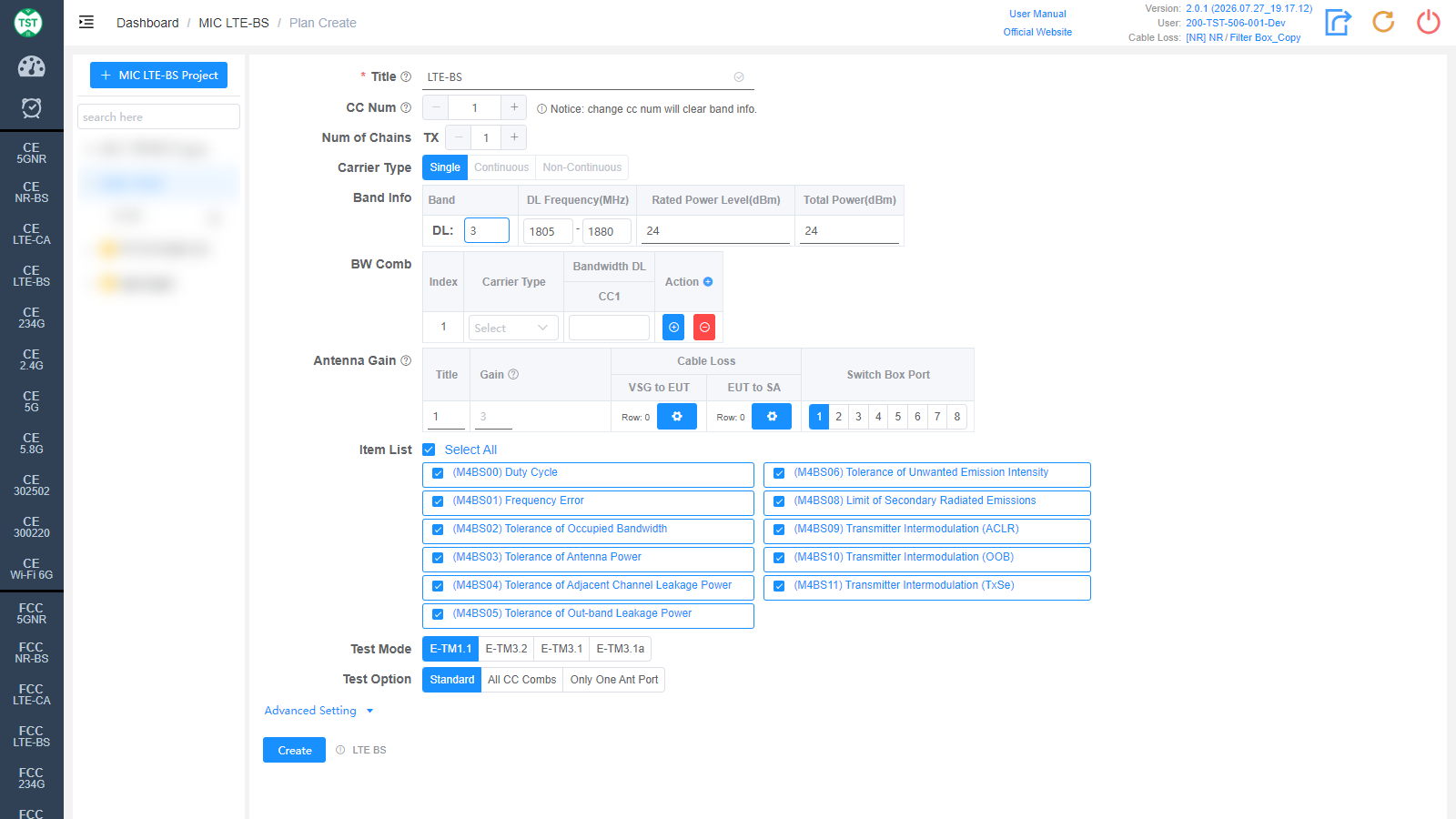Add BW Comb row with blue plus button
The height and width of the screenshot is (819, 1456).
point(673,328)
